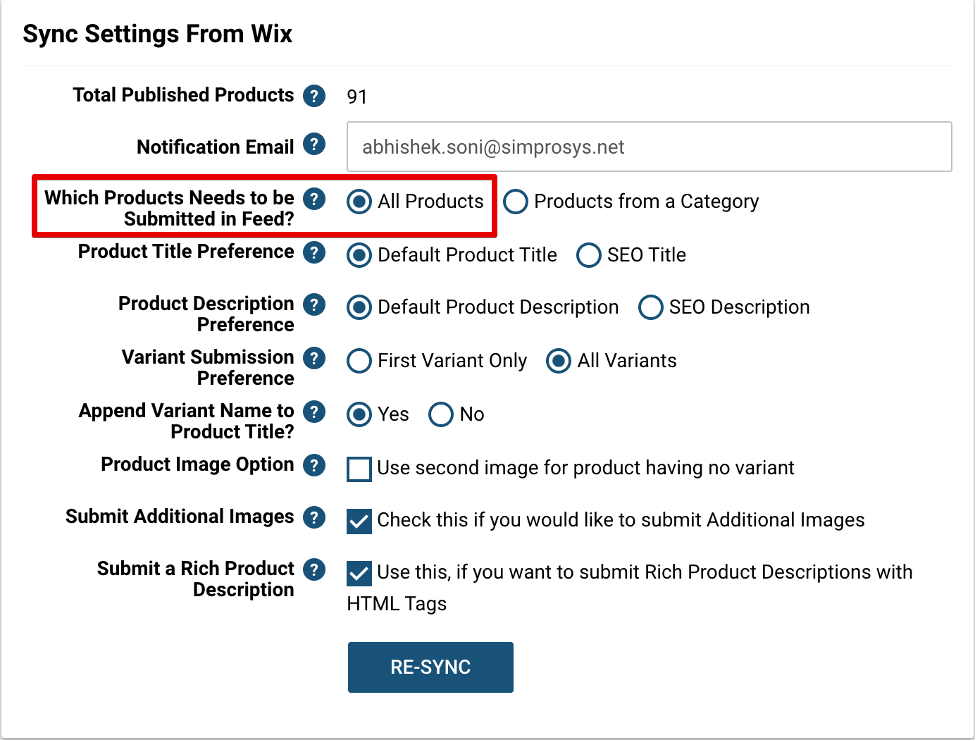The image size is (977, 741).
Task: Choose SEO Title radio button
Action: pyautogui.click(x=588, y=255)
